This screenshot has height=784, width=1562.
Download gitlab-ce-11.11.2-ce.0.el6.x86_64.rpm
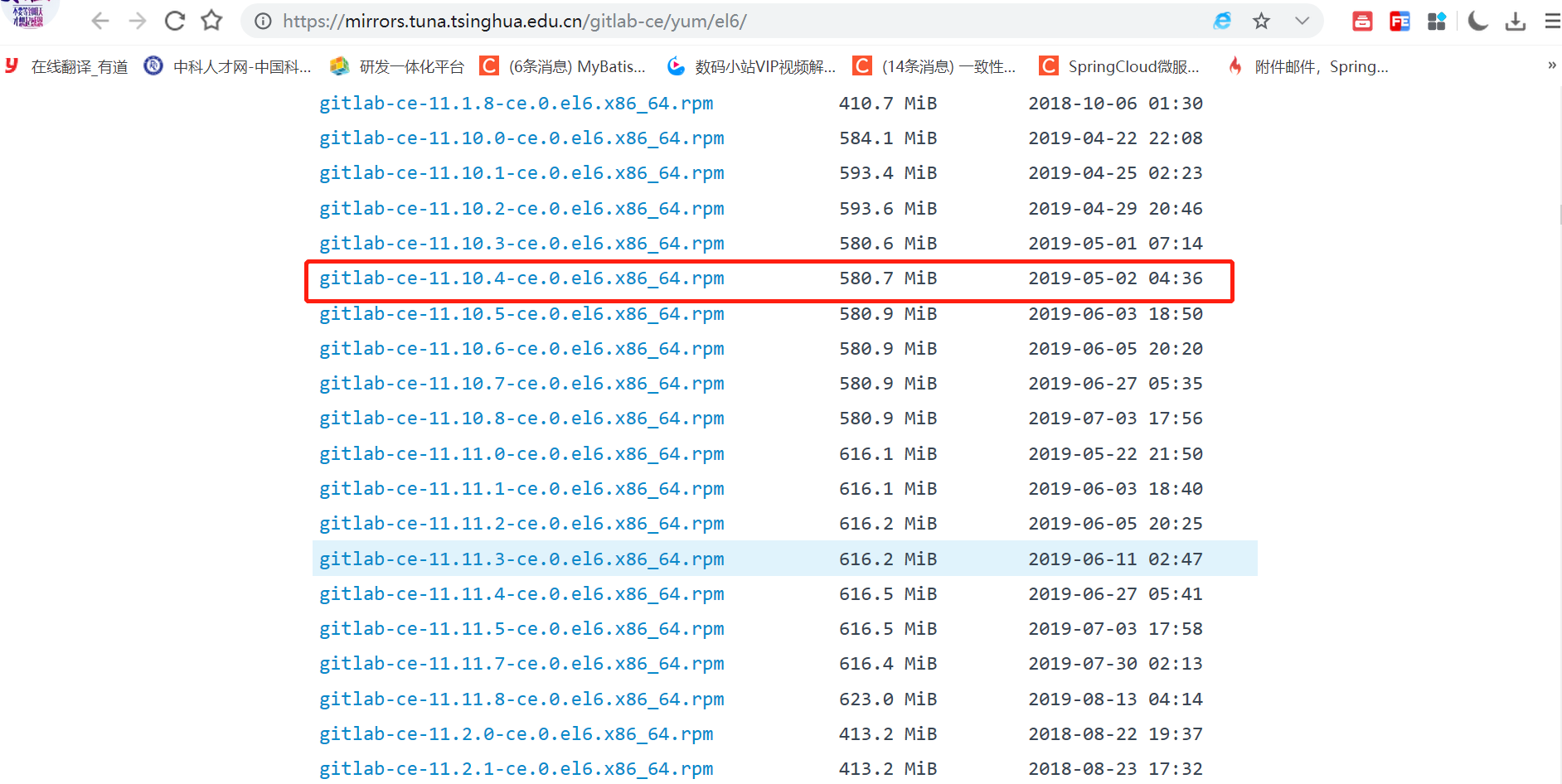pyautogui.click(x=521, y=524)
